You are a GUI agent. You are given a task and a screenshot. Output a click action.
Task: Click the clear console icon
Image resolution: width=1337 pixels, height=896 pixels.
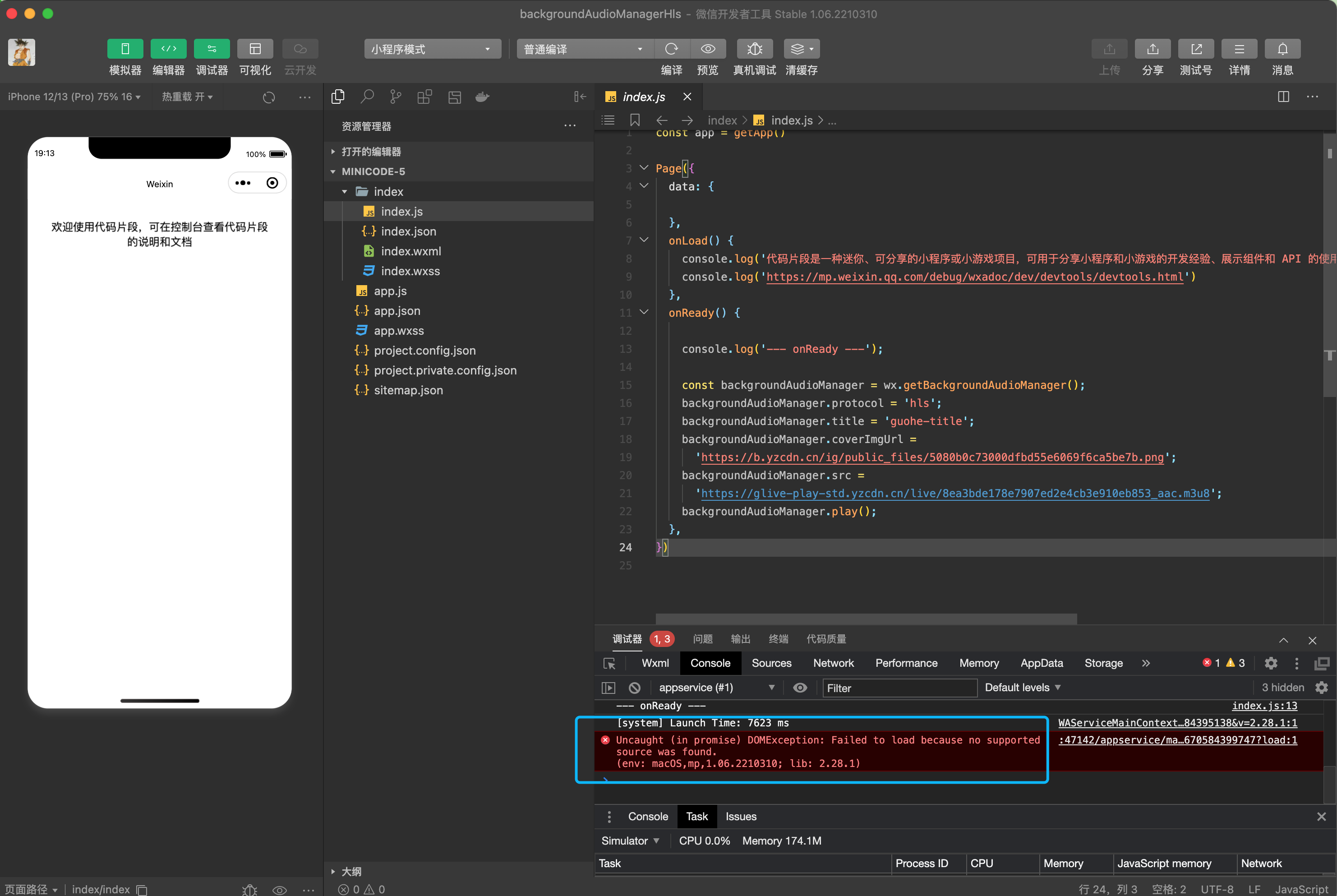[x=634, y=688]
